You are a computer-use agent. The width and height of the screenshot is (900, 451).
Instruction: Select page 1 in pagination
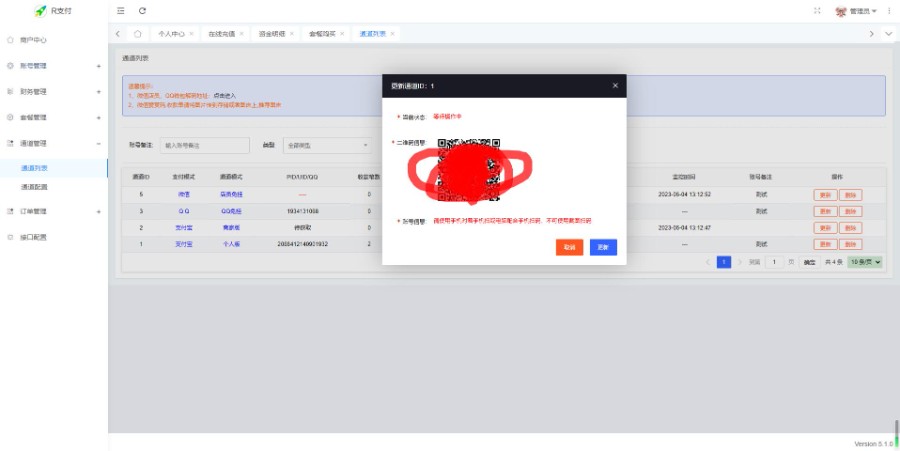click(724, 262)
